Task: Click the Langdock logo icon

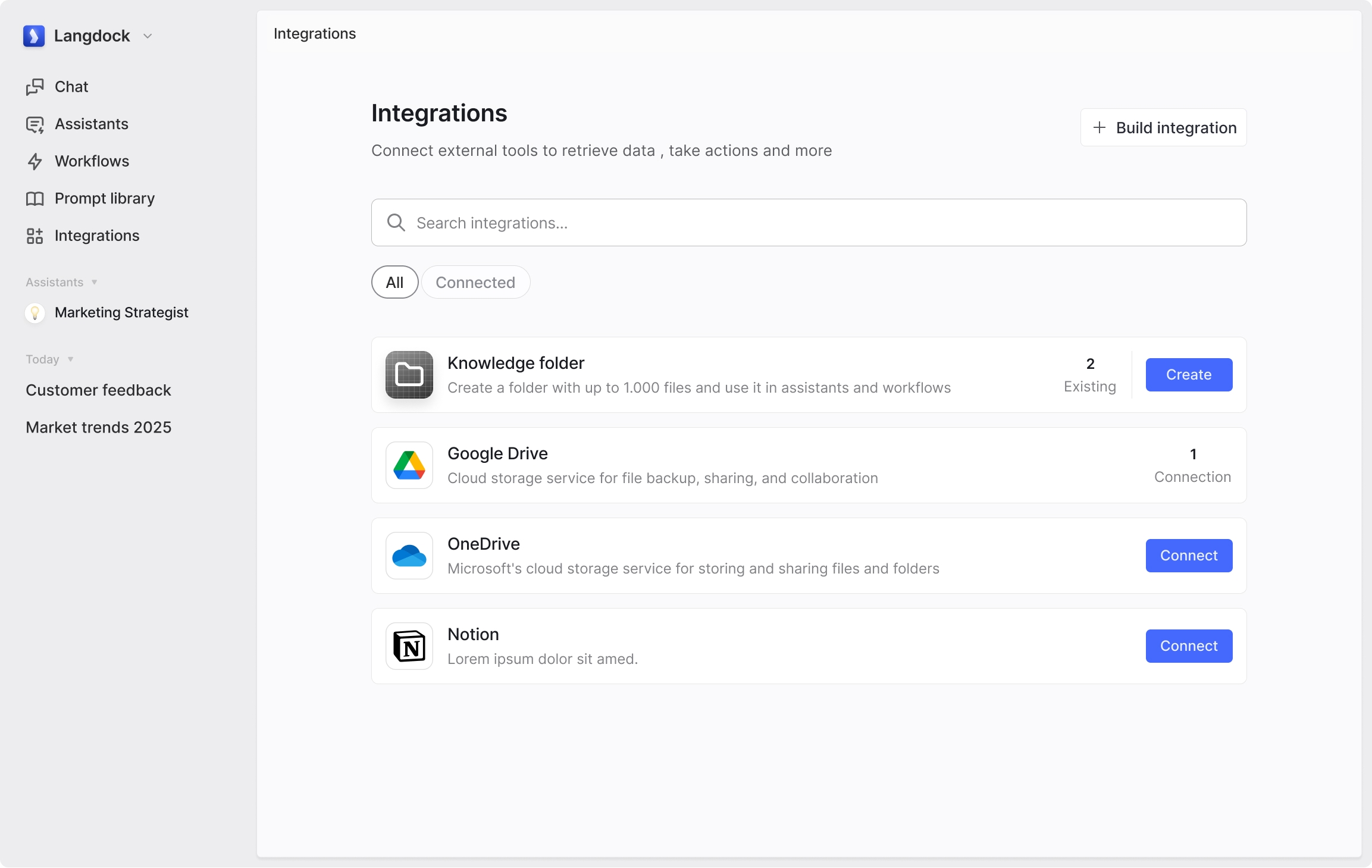Action: click(34, 36)
